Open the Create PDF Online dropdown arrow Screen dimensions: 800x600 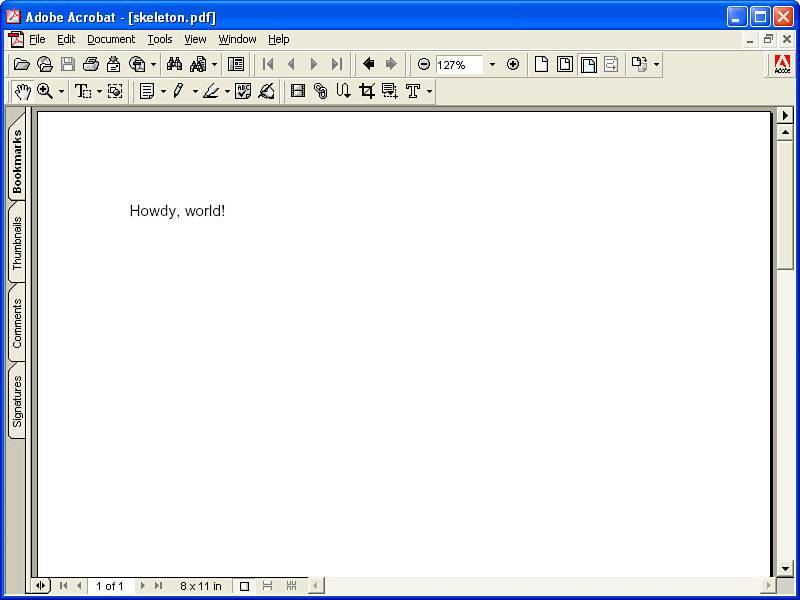tap(153, 64)
